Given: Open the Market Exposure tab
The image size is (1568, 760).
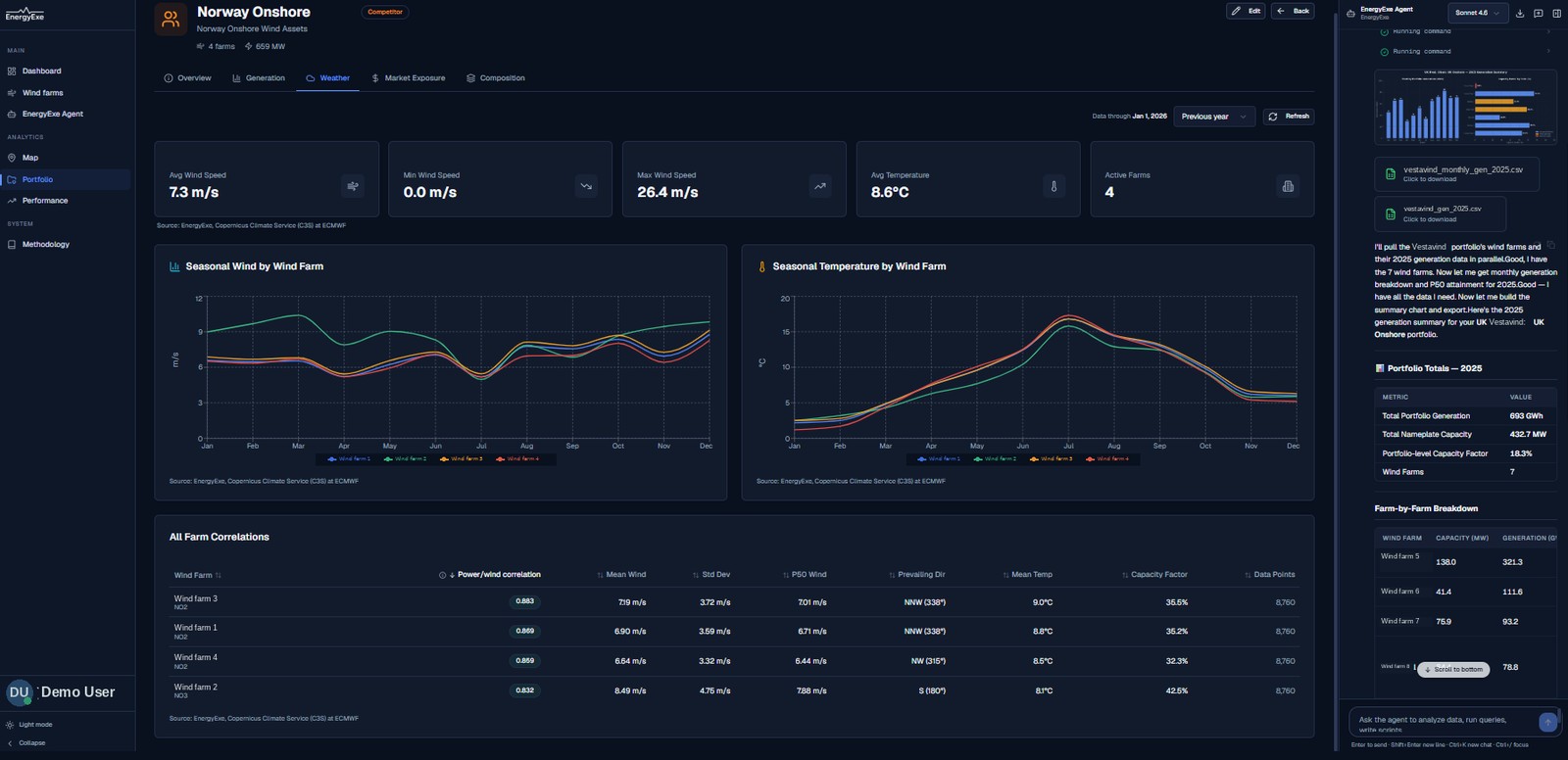Looking at the screenshot, I should [408, 78].
